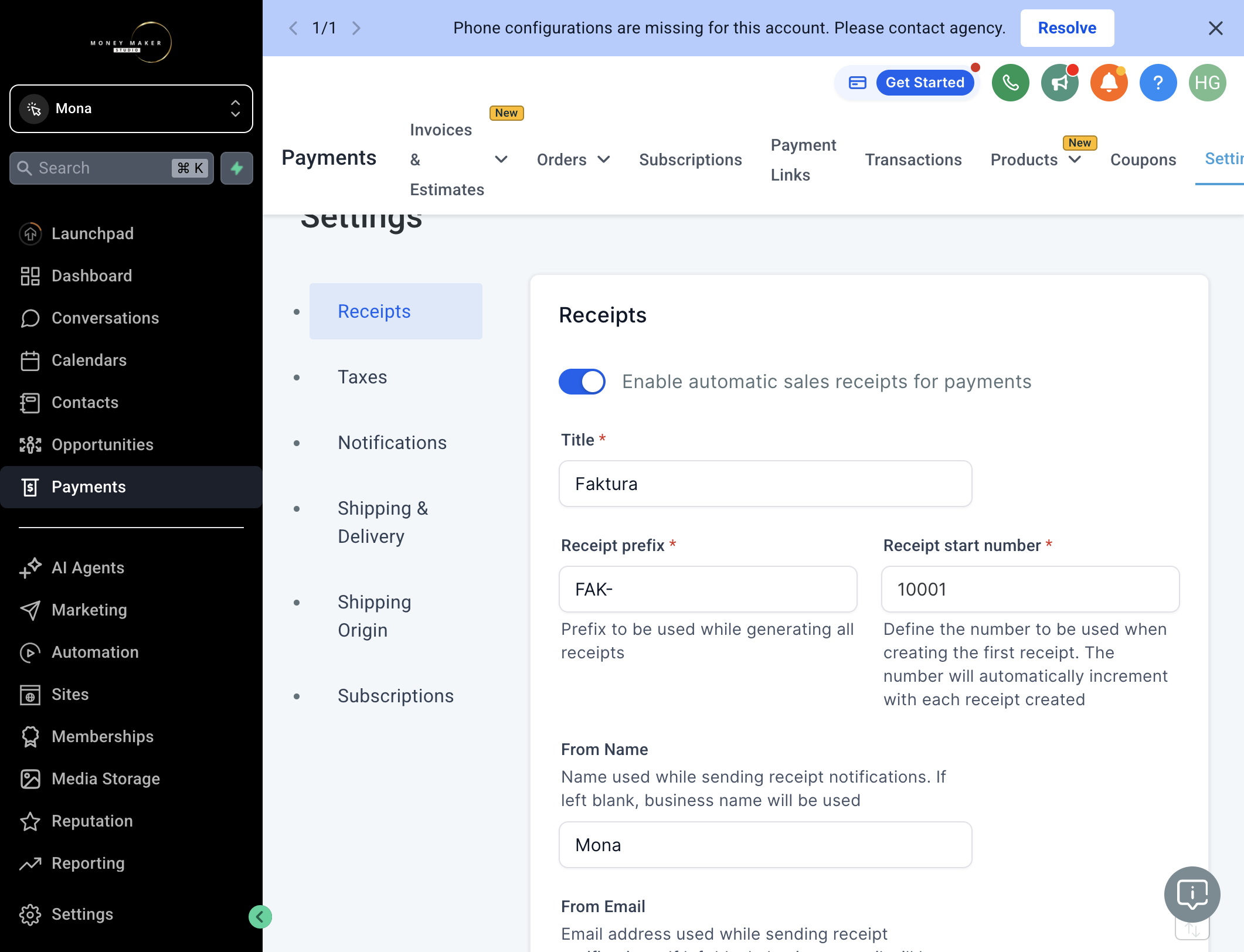Click the sidebar Search box

tap(111, 168)
